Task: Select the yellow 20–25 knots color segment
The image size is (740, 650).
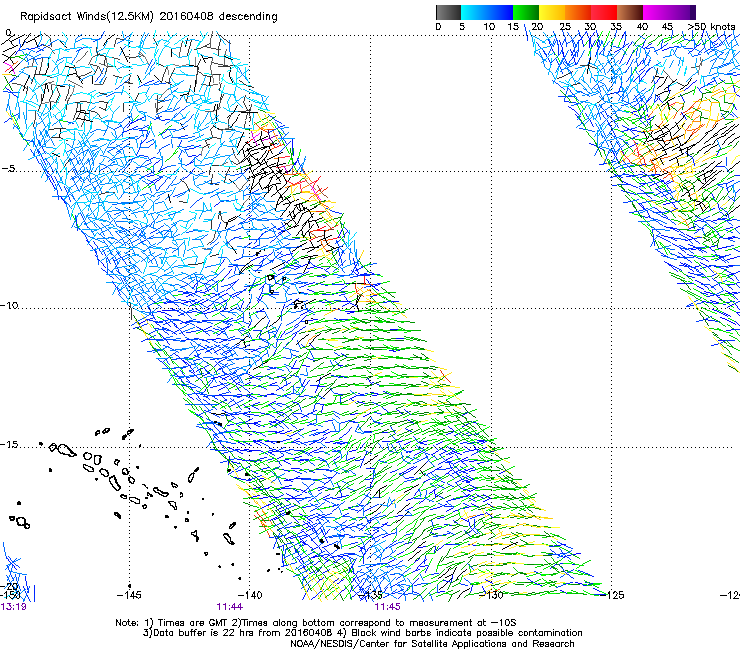Action: click(x=552, y=12)
